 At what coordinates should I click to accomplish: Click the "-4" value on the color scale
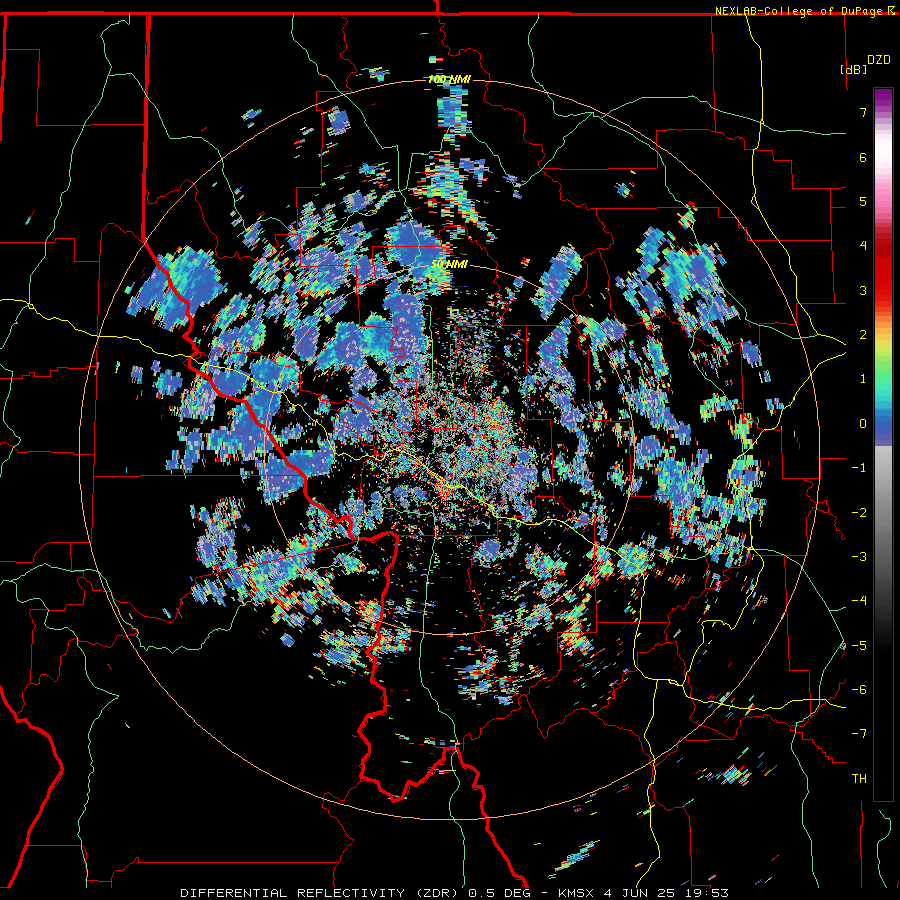859,600
